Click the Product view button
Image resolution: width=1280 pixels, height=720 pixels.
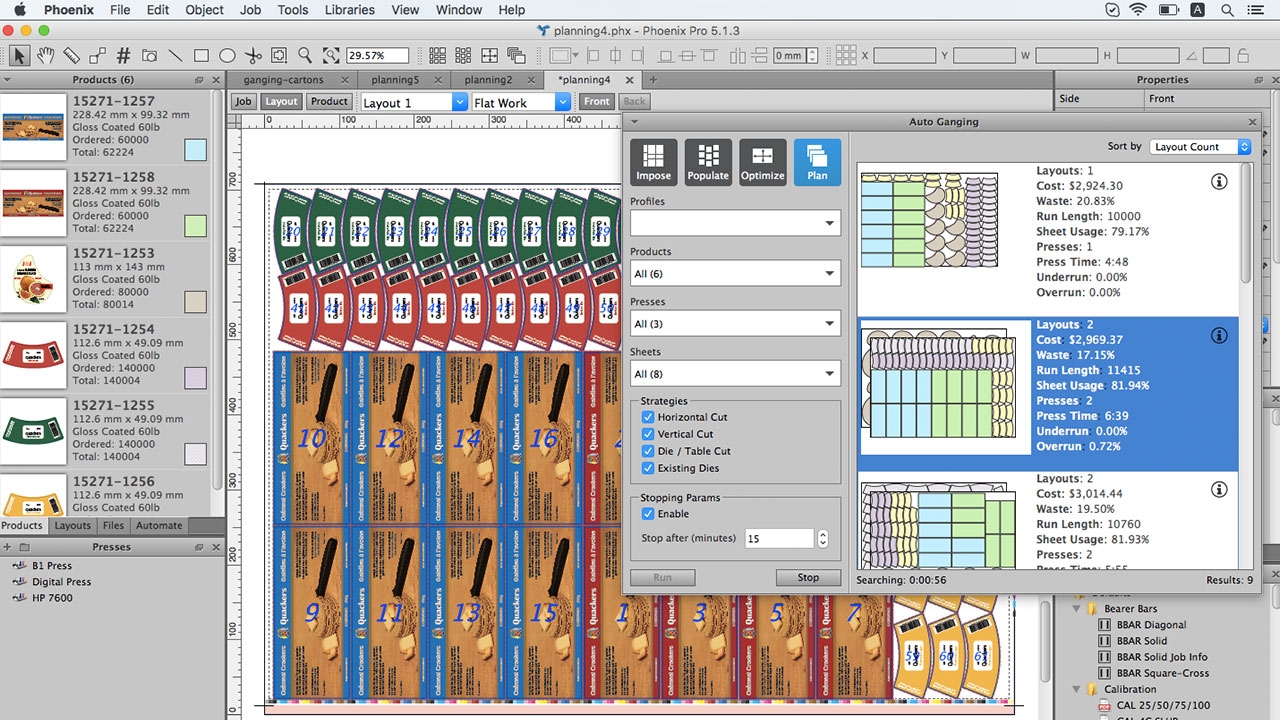coord(329,101)
